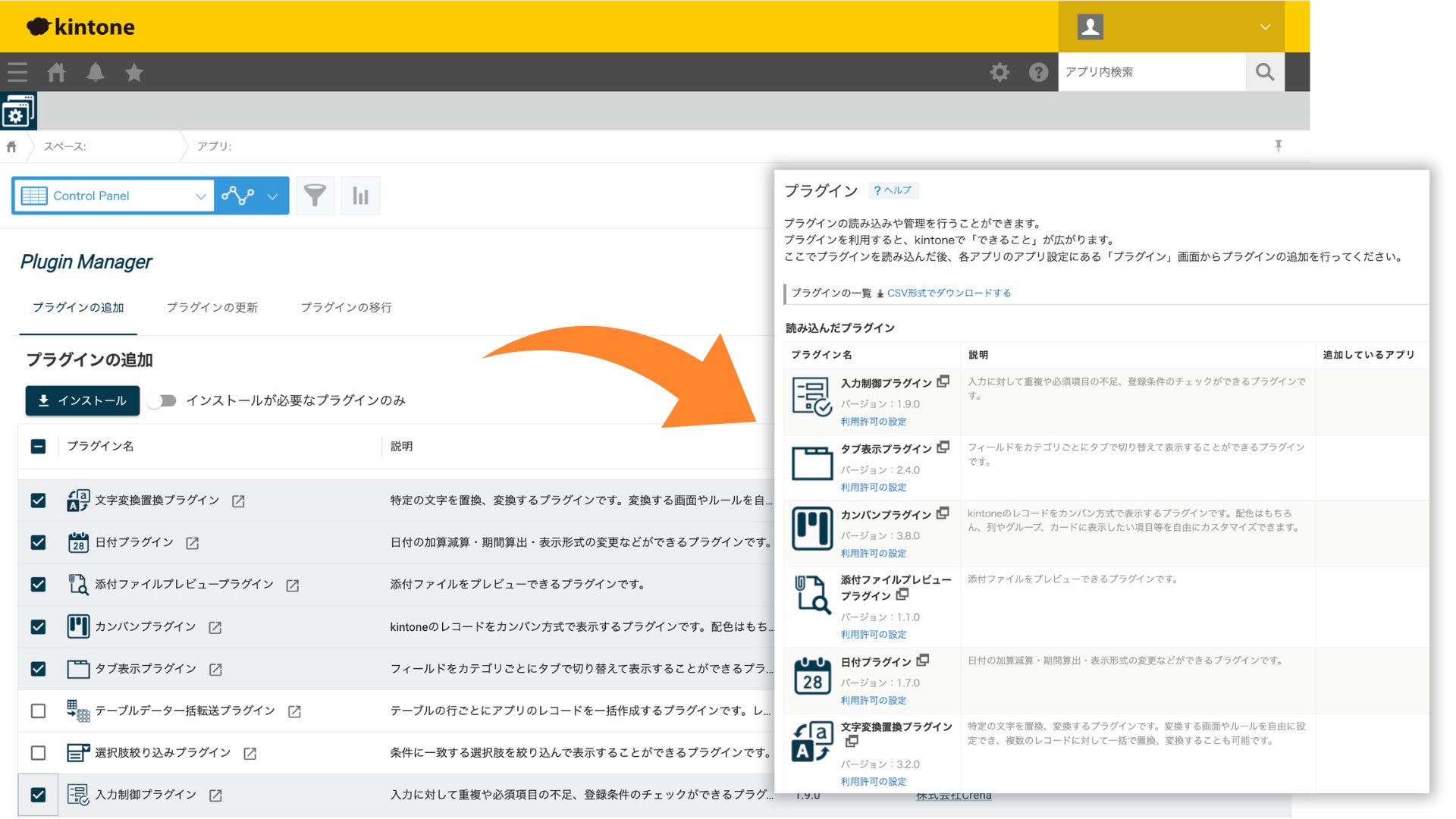Open the bar chart graph icon
This screenshot has height=819, width=1456.
tap(360, 196)
